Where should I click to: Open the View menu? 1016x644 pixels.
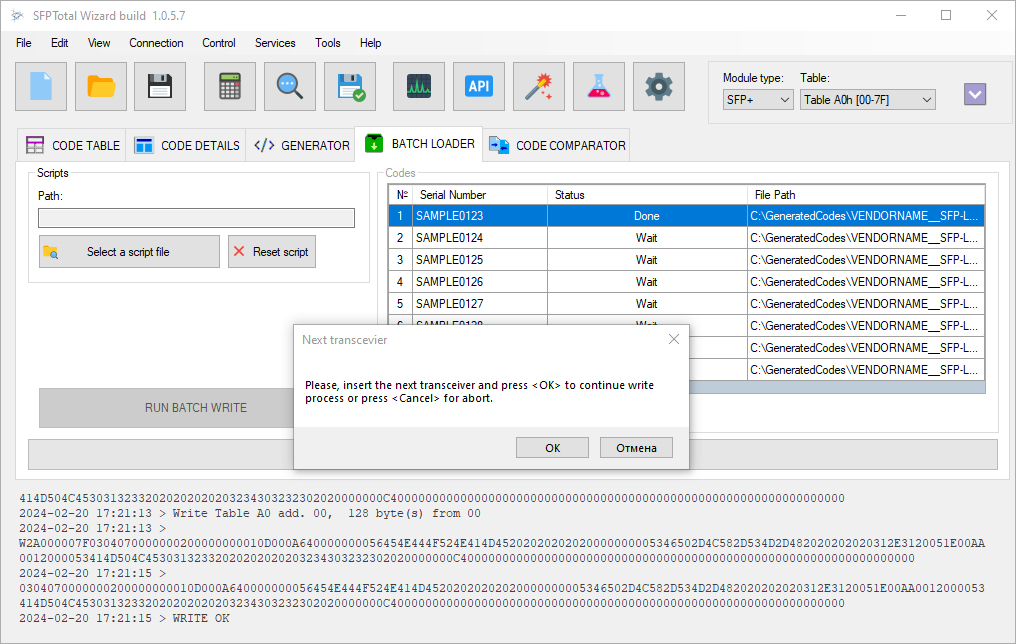(x=99, y=43)
